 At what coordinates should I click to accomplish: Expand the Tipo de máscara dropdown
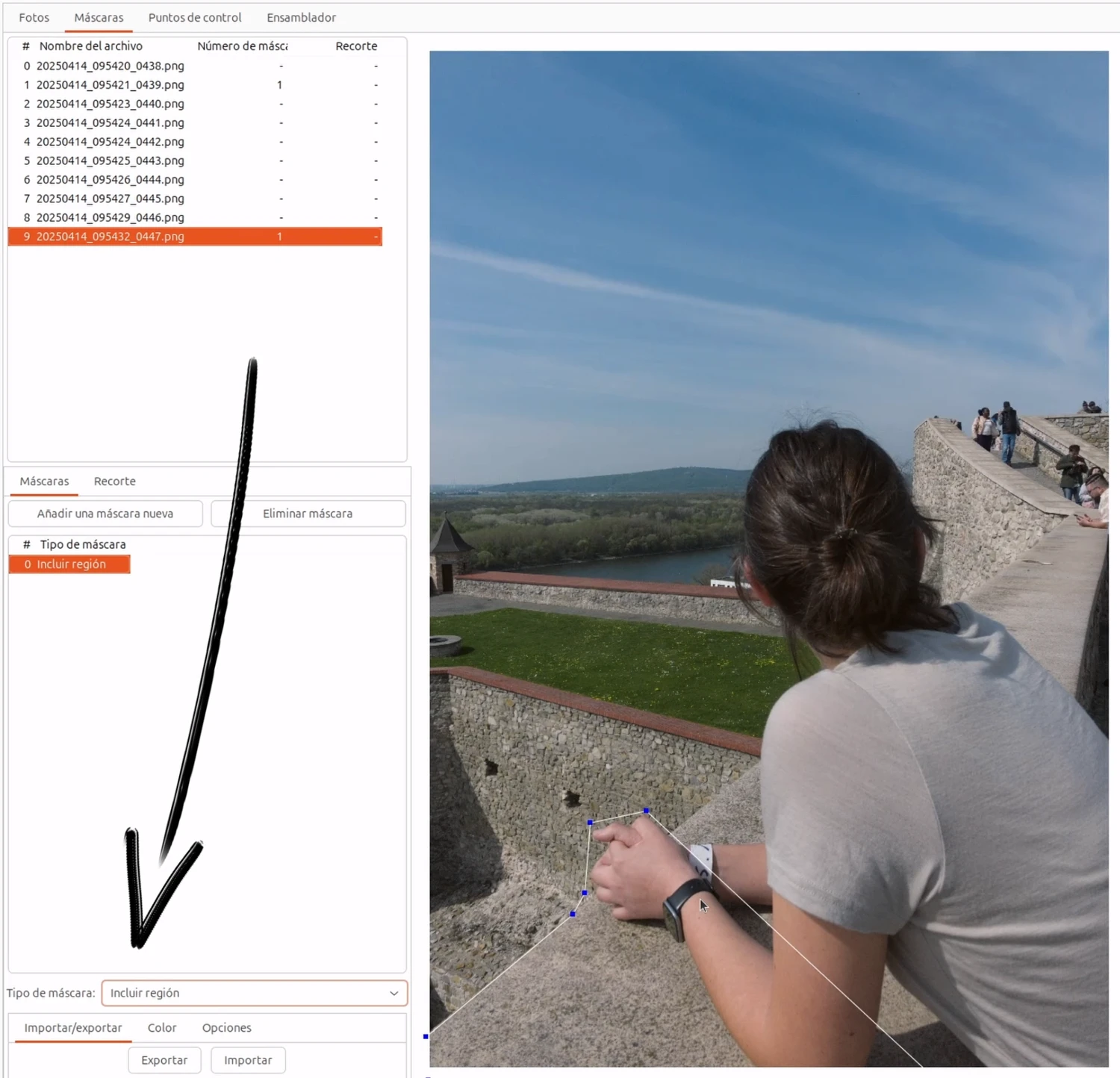click(x=254, y=993)
